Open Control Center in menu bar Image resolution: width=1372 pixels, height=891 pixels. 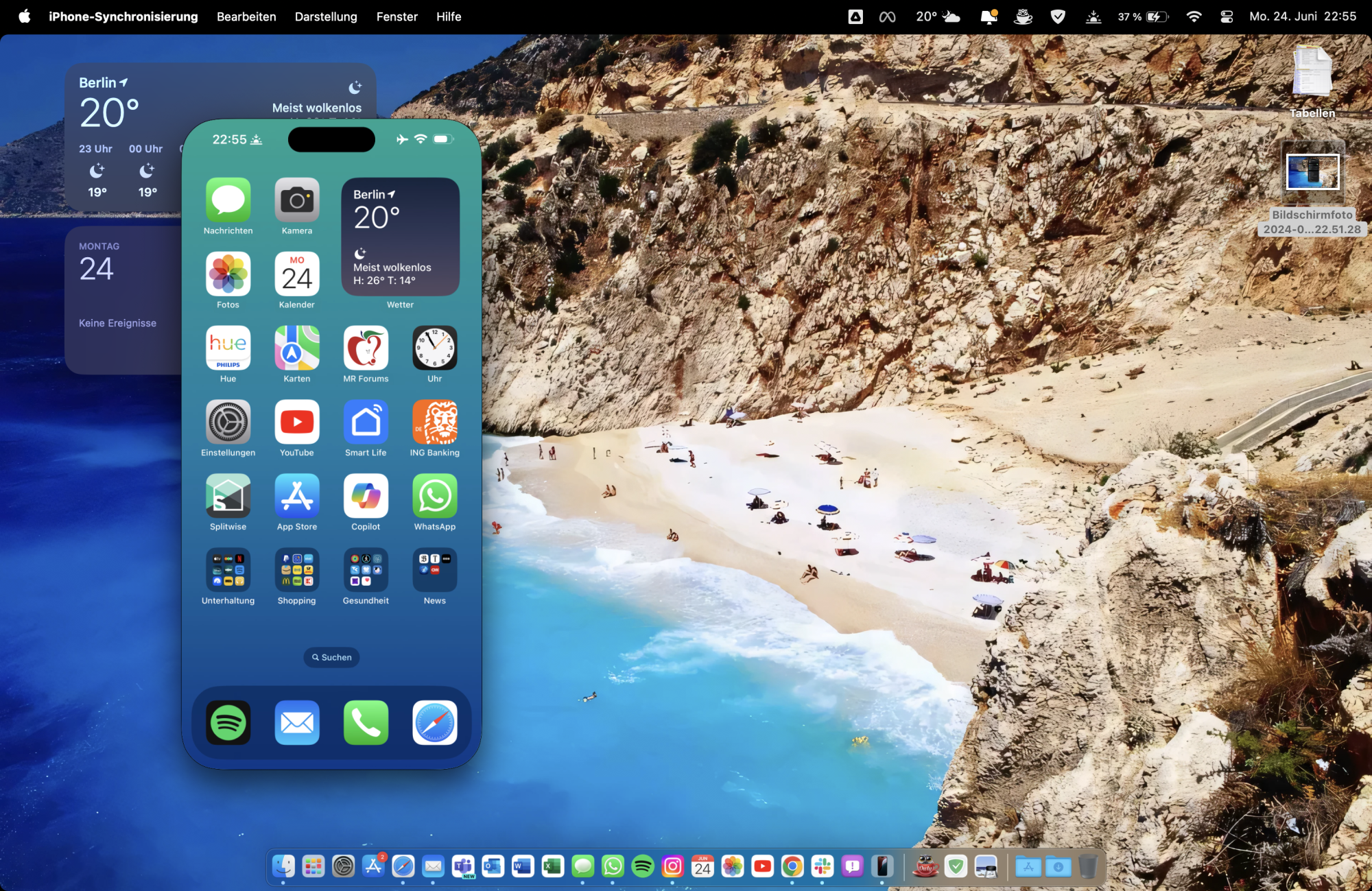[x=1227, y=16]
